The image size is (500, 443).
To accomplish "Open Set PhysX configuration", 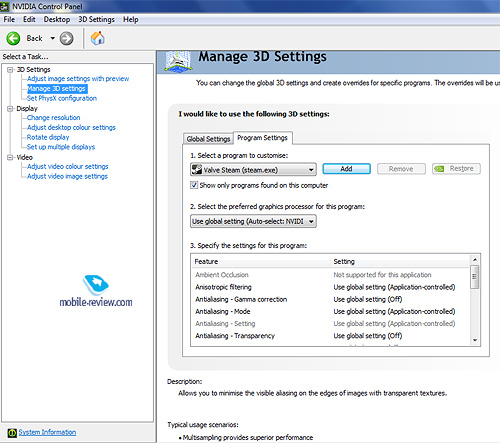I will pos(62,98).
